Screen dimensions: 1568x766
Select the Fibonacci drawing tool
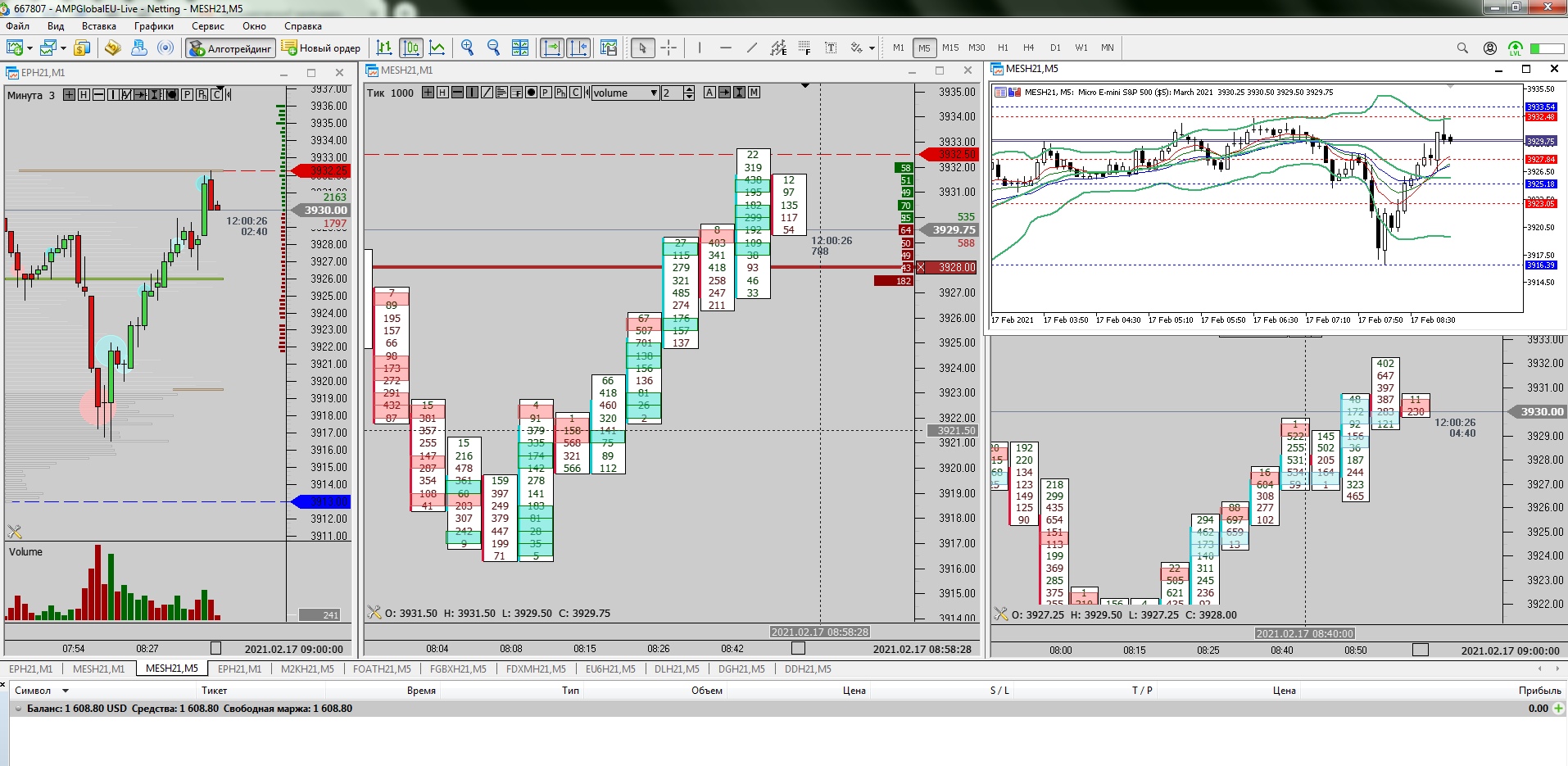point(804,48)
